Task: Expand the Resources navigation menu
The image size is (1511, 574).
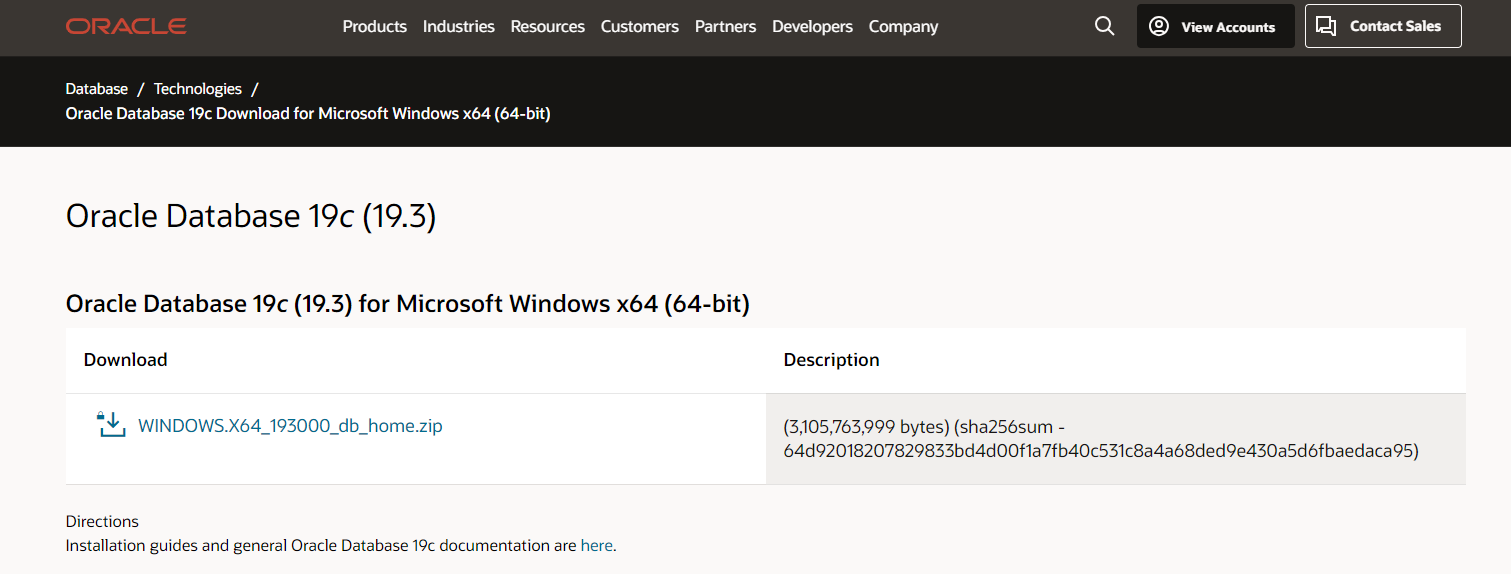Action: pos(547,27)
